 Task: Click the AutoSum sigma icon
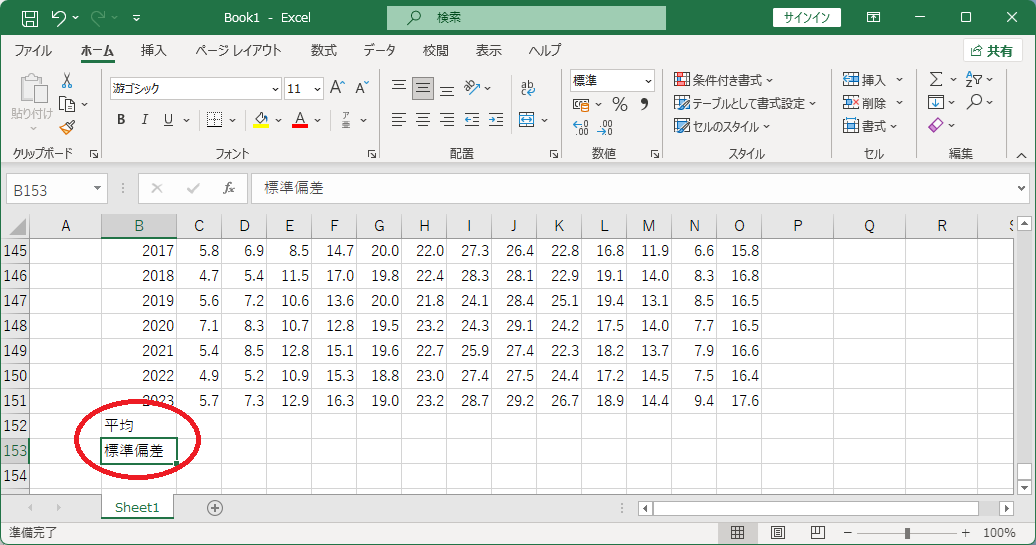(x=936, y=79)
